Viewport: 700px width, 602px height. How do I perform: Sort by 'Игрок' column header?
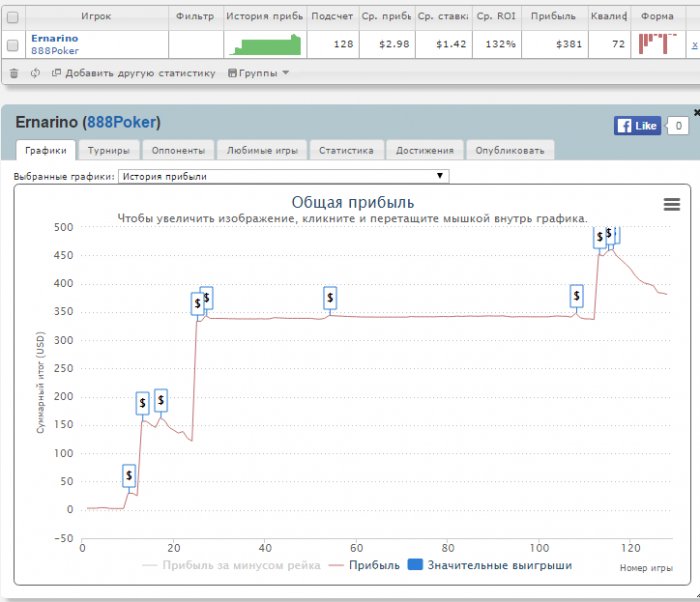[96, 17]
